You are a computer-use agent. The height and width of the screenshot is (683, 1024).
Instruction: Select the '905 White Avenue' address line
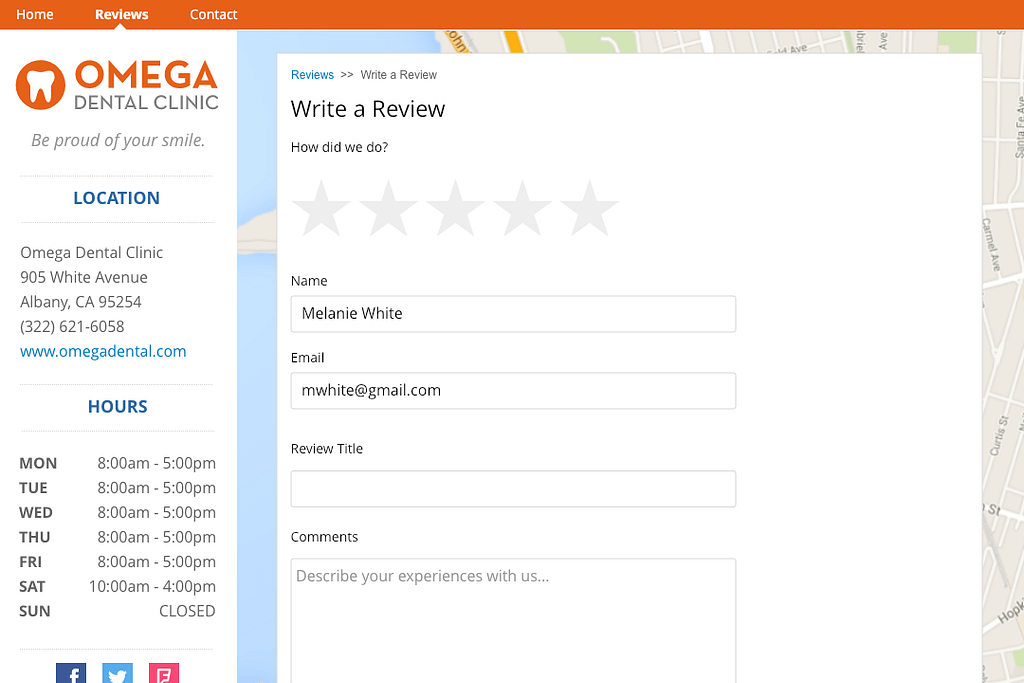pos(84,278)
